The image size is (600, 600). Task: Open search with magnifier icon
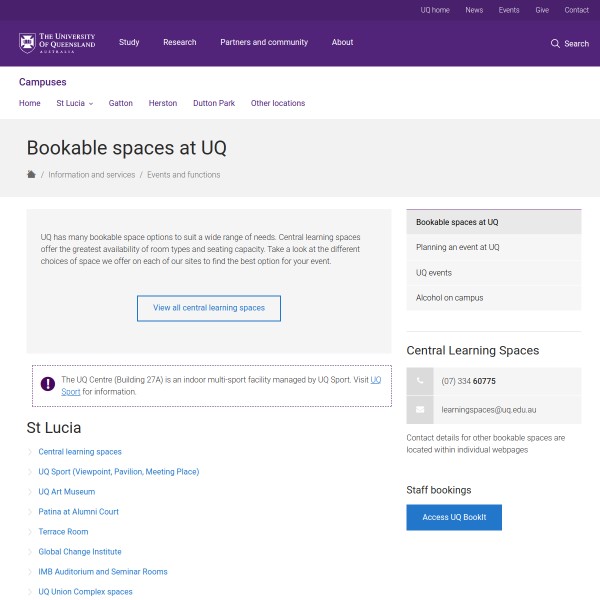[556, 43]
